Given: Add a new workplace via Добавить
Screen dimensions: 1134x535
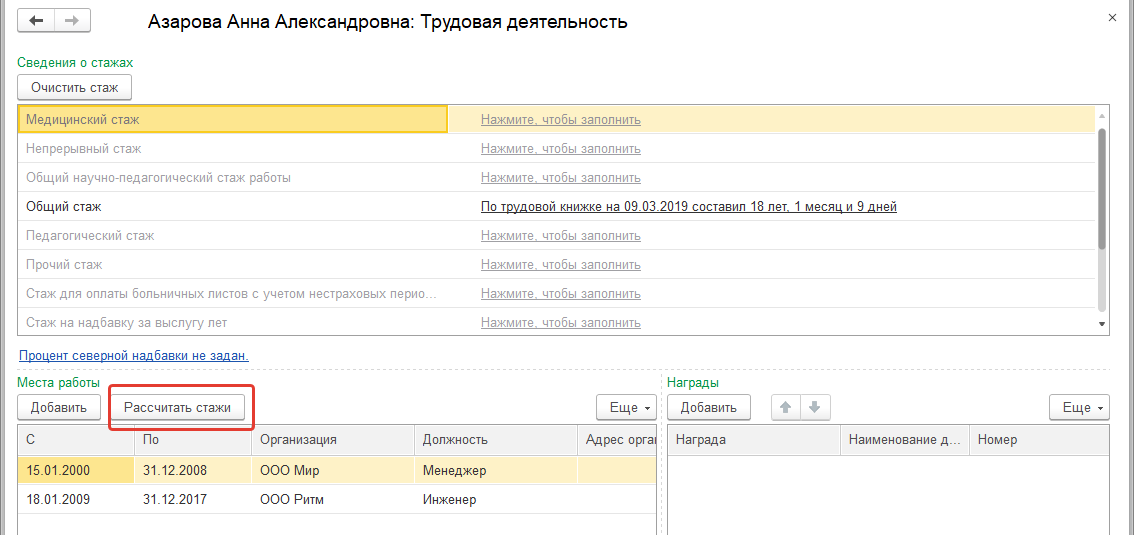Looking at the screenshot, I should pyautogui.click(x=59, y=407).
